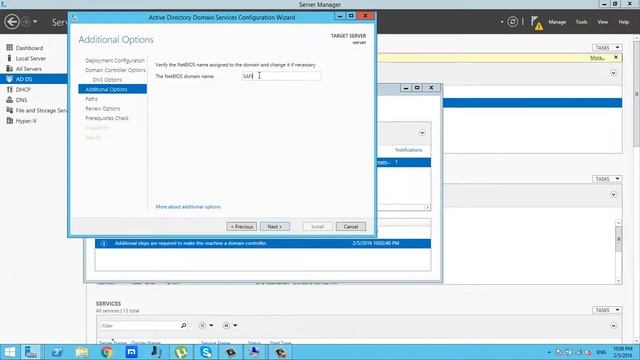
Task: Select AD DS role in the sidebar
Action: click(33, 79)
